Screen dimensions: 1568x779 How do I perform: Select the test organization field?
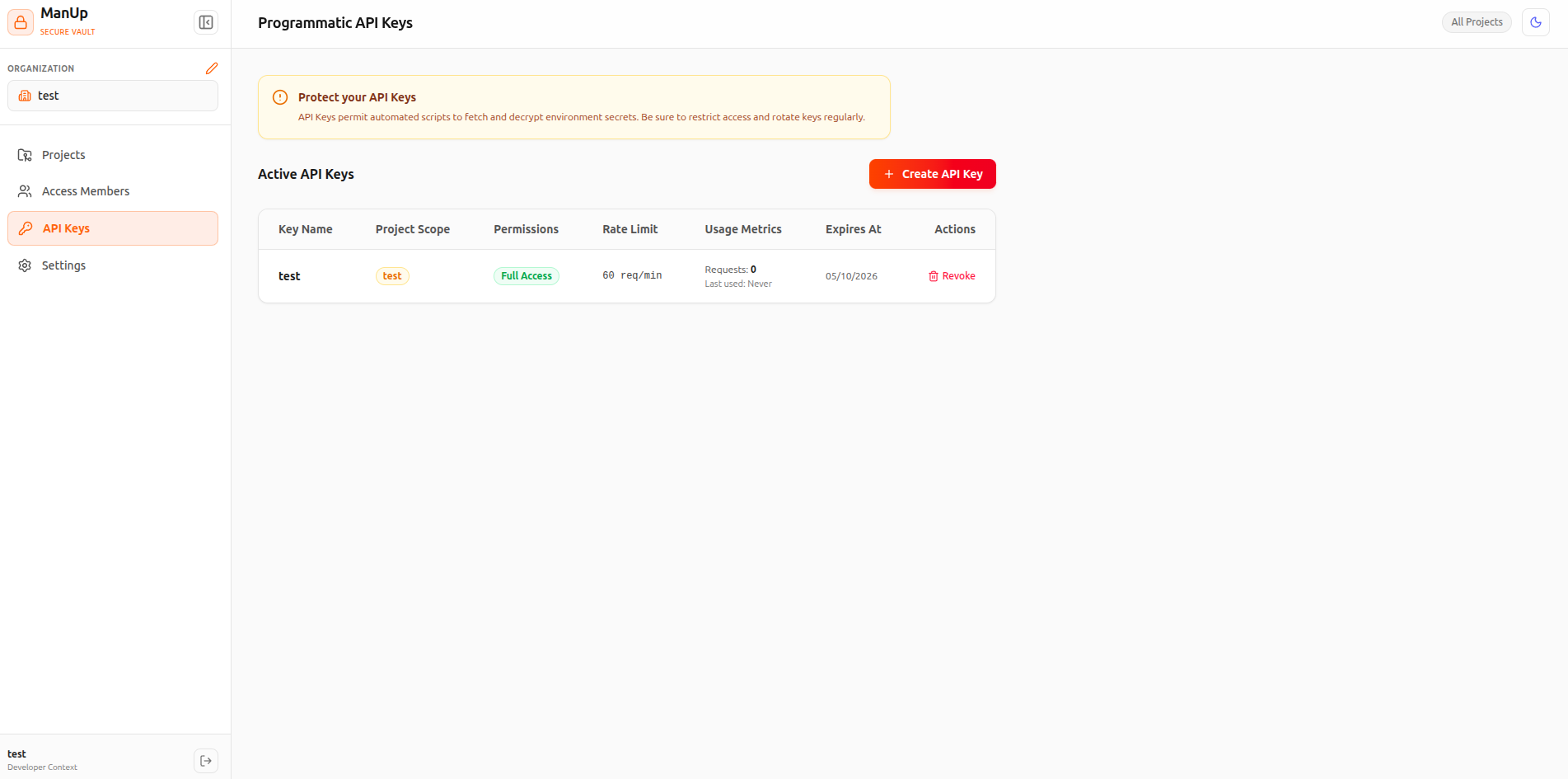(113, 96)
